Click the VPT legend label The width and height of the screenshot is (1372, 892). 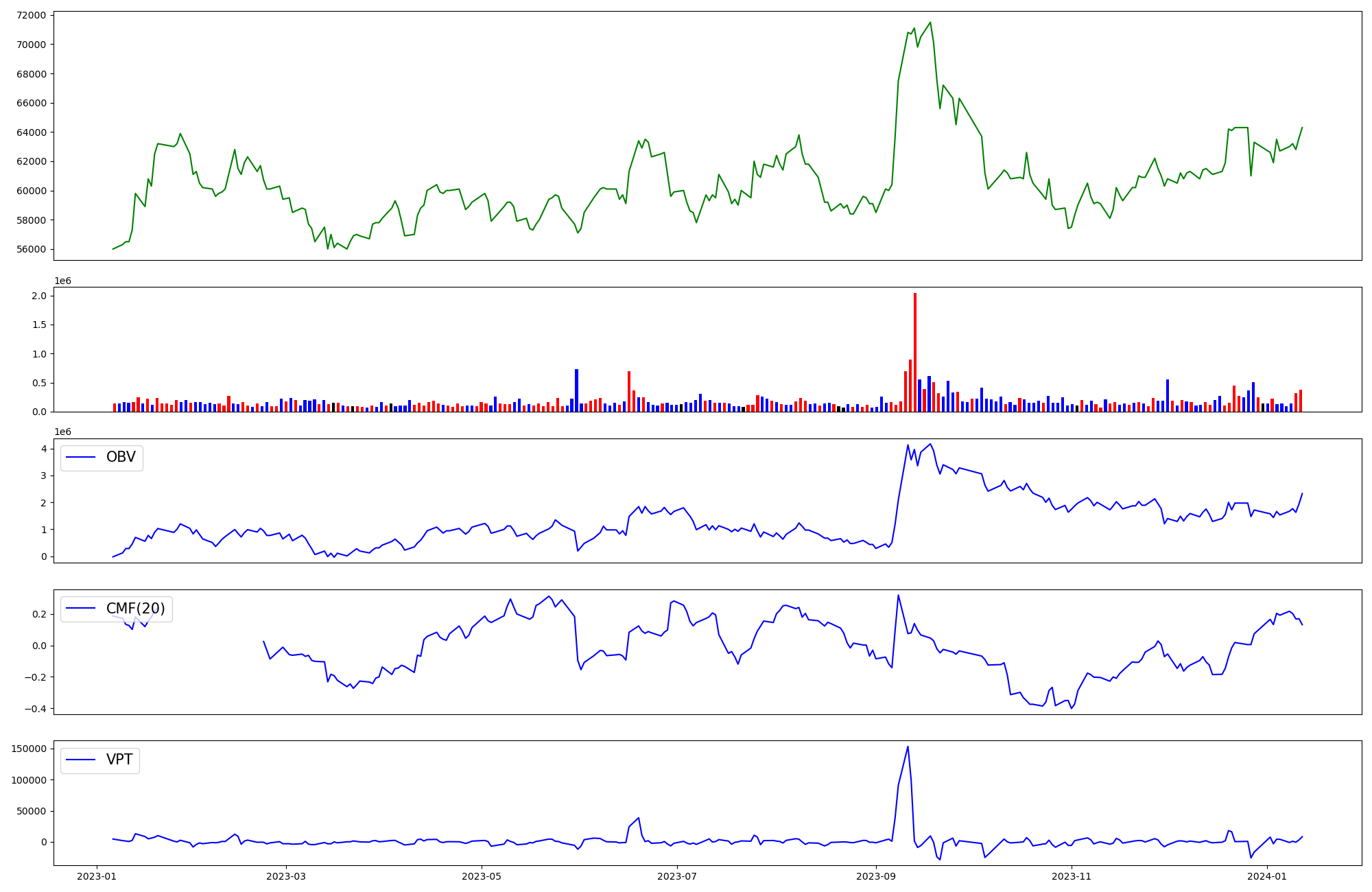point(119,760)
